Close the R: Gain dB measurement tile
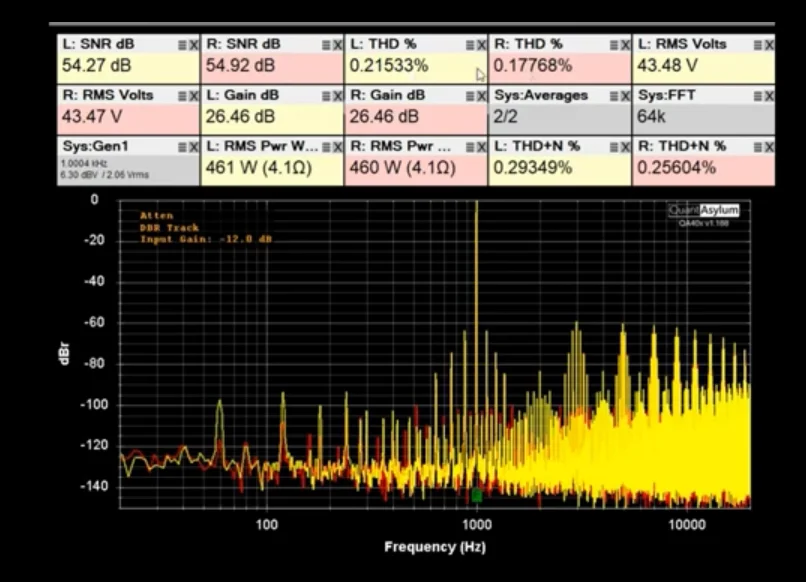The image size is (806, 582). (x=481, y=96)
